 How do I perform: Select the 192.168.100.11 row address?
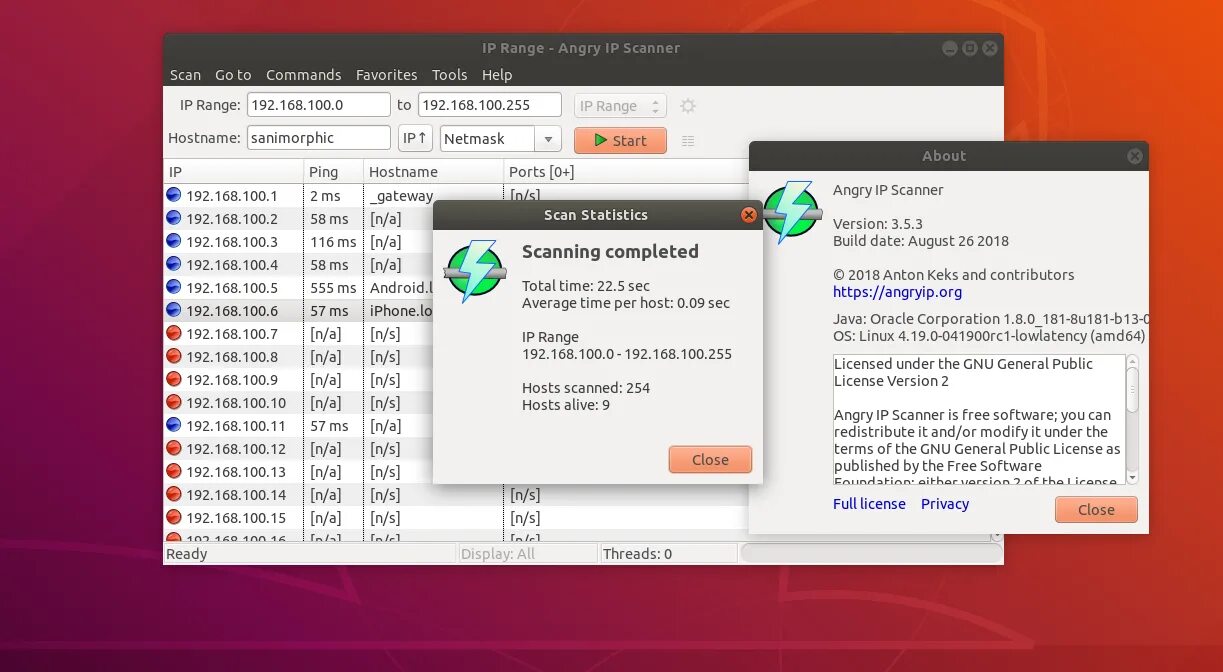coord(236,426)
